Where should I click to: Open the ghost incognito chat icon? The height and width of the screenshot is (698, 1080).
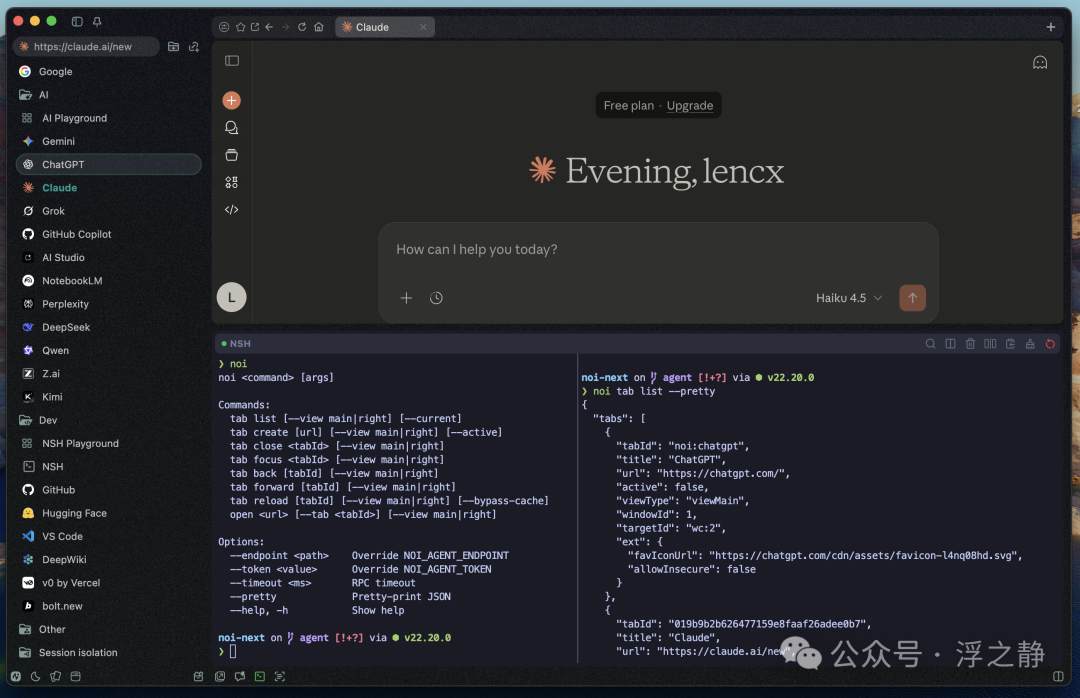1040,63
